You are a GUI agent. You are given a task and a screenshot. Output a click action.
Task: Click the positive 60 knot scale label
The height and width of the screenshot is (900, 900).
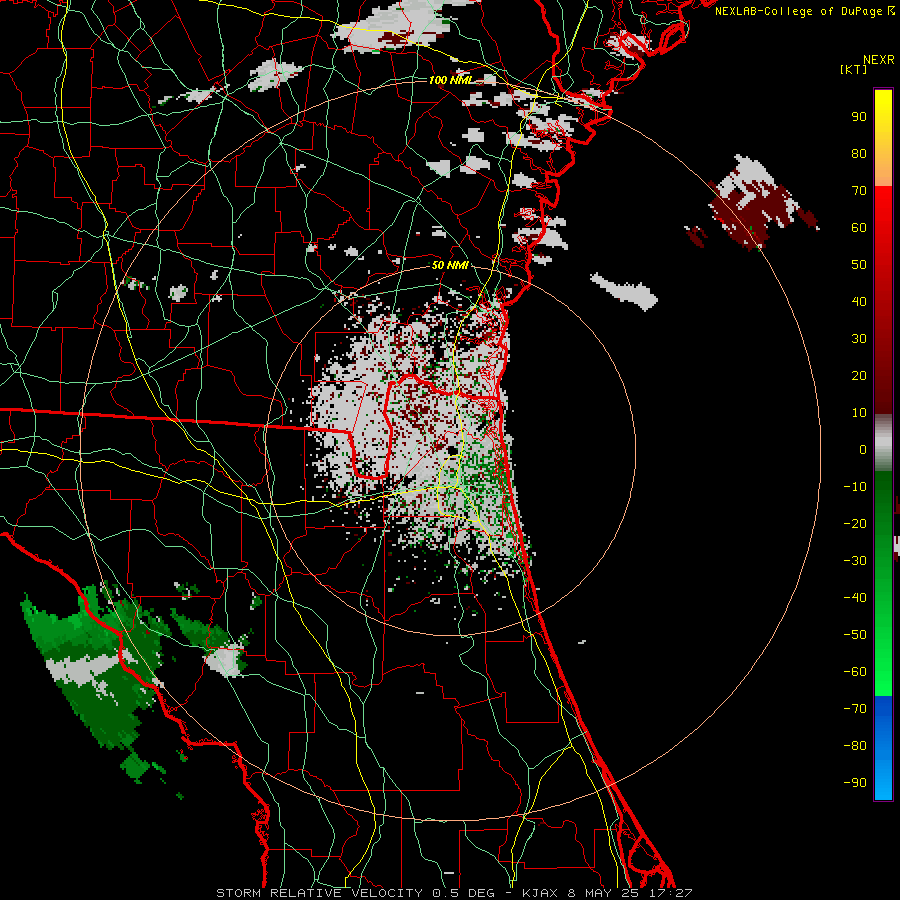[x=859, y=227]
